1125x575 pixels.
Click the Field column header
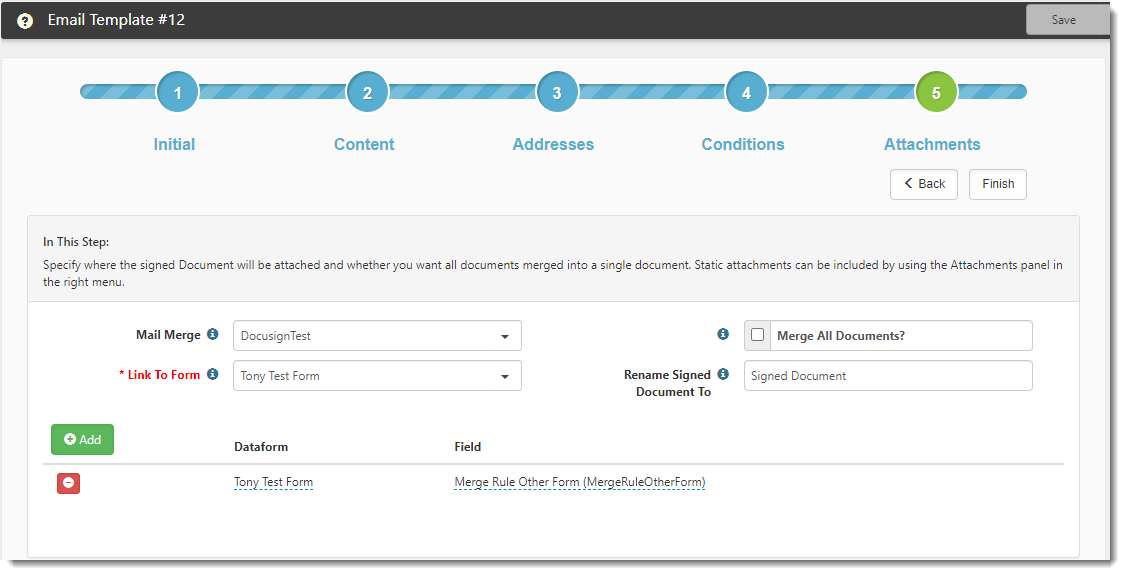(x=468, y=447)
